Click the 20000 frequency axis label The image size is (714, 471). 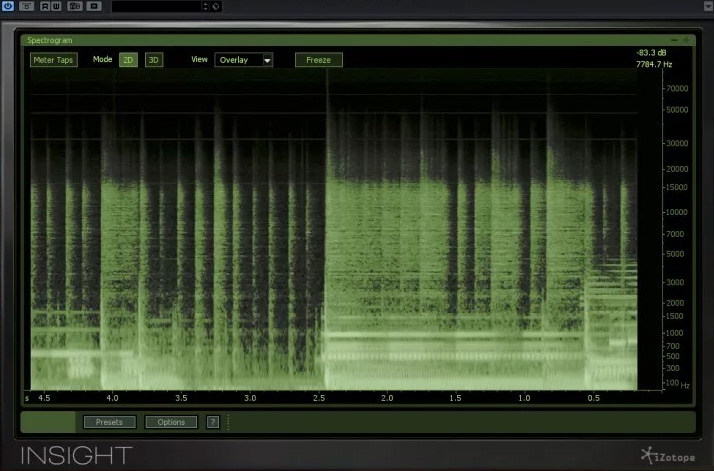point(677,169)
